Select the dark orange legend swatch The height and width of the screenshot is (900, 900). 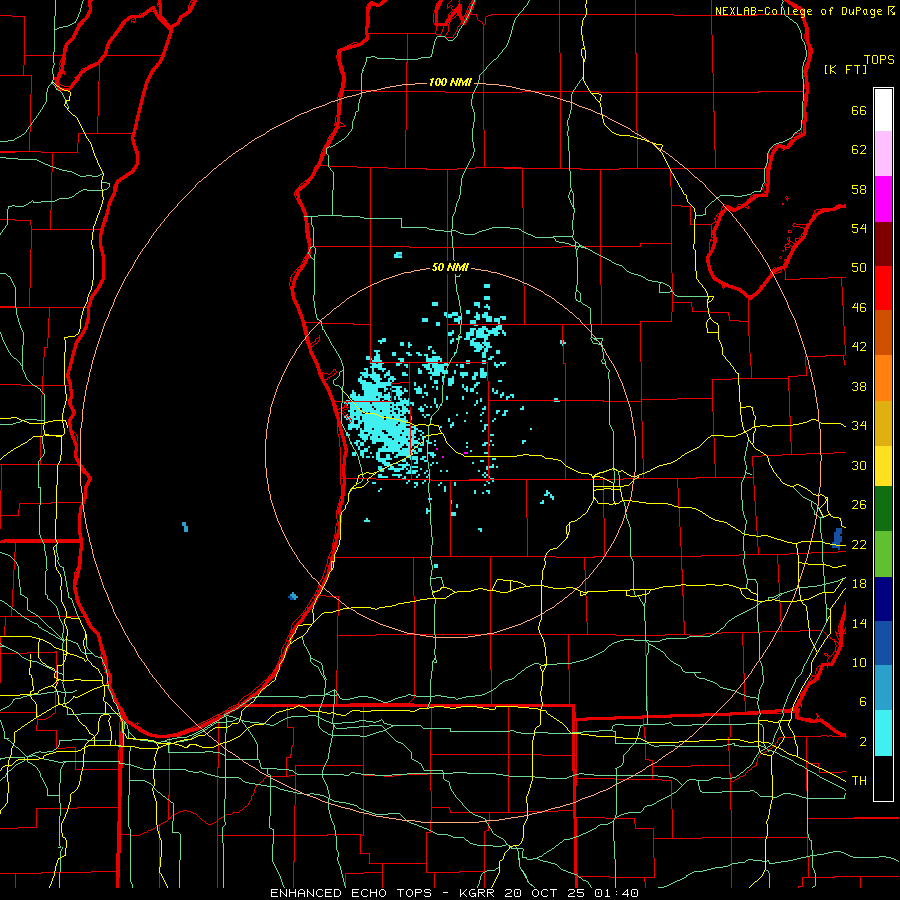pos(883,333)
